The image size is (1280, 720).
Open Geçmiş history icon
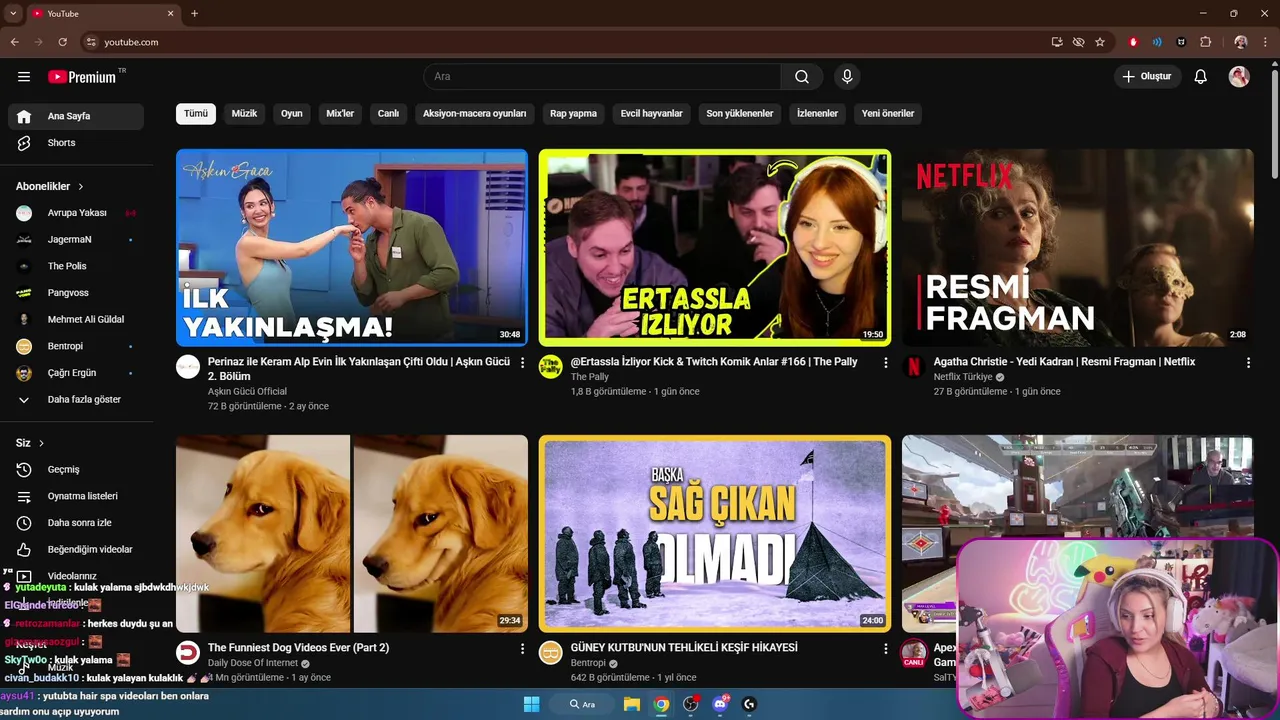click(x=24, y=470)
